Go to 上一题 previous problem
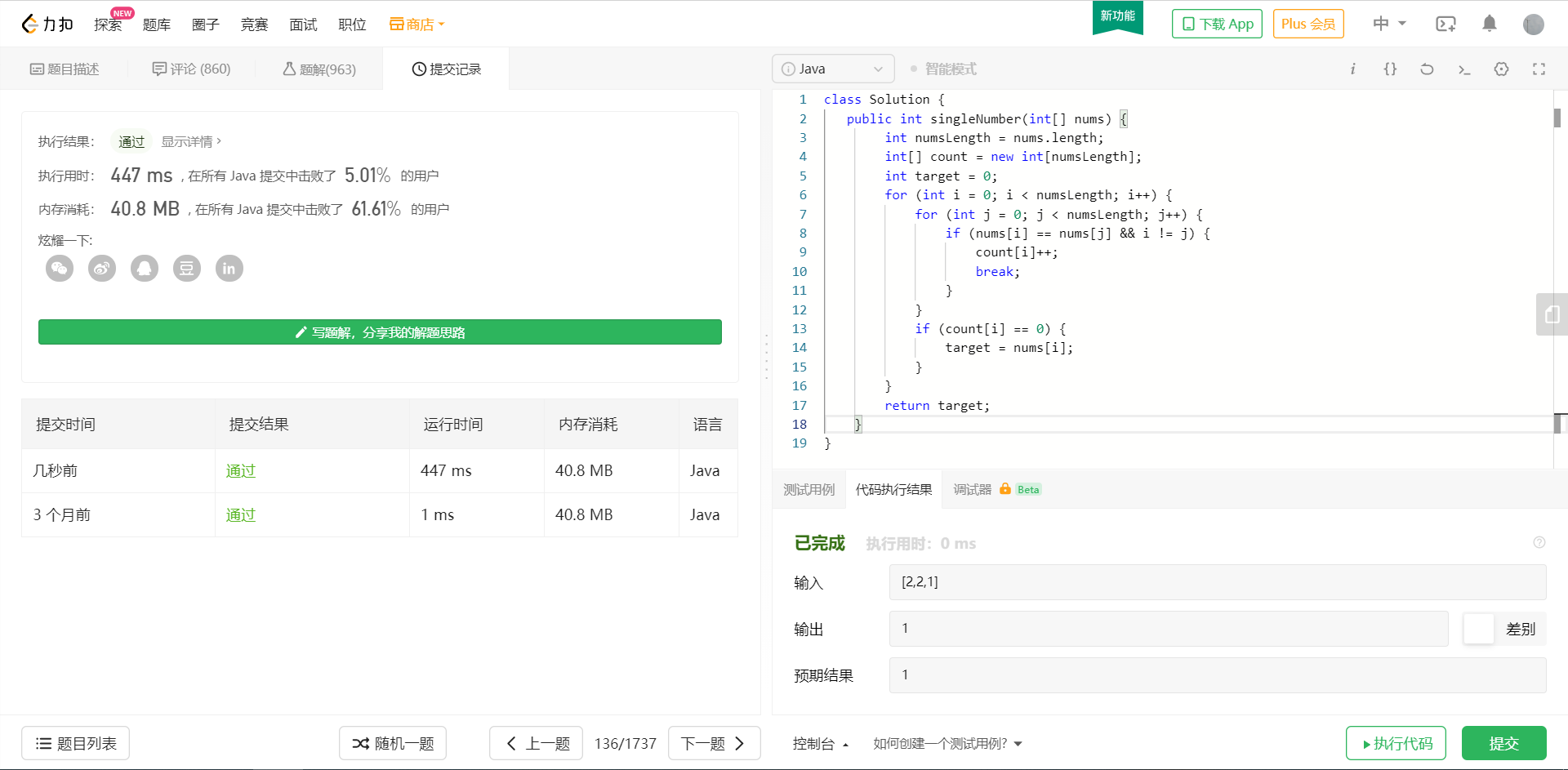This screenshot has height=770, width=1568. pos(536,743)
